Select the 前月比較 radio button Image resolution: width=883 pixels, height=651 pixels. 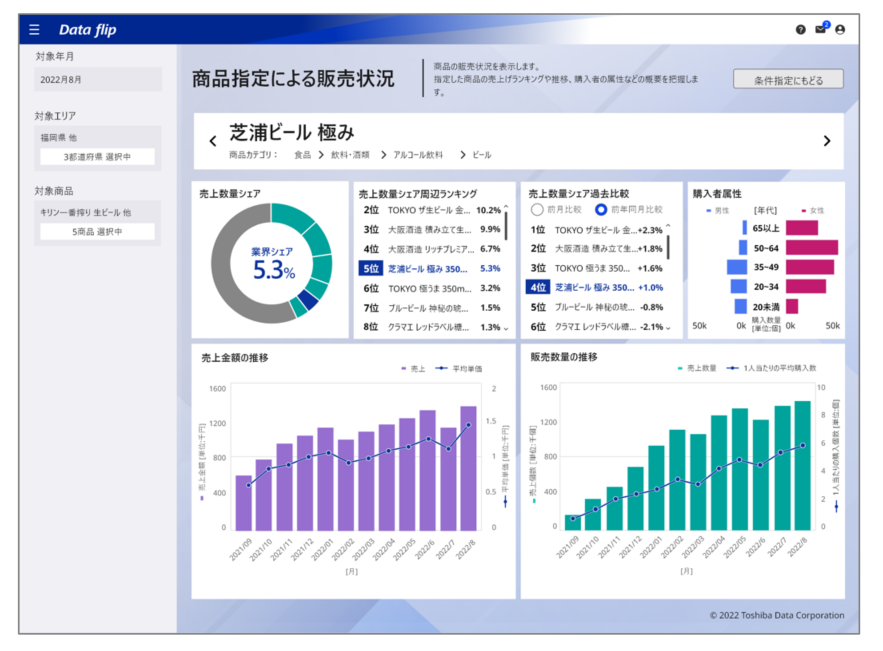537,209
